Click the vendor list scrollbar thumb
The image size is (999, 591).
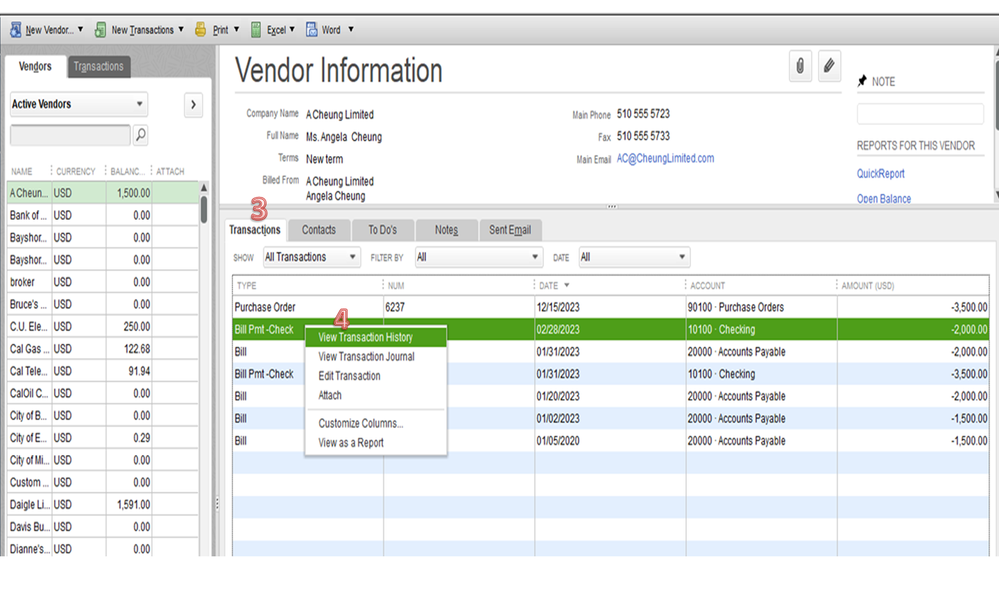[x=204, y=210]
